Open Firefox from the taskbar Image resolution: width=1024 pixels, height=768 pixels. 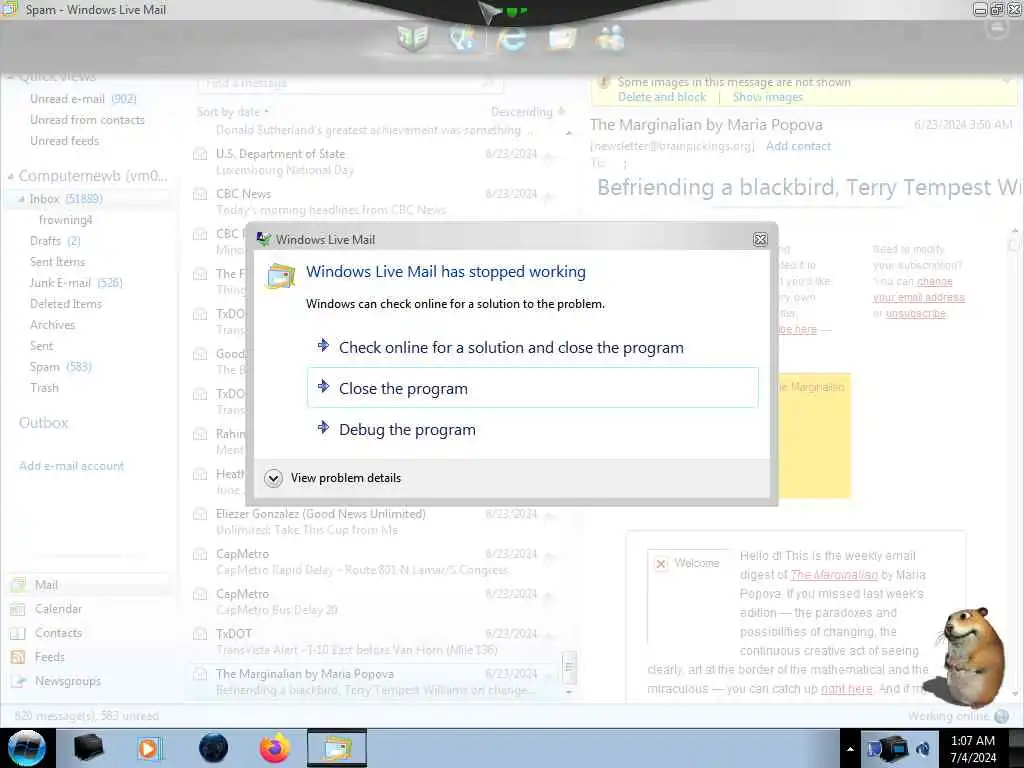275,748
